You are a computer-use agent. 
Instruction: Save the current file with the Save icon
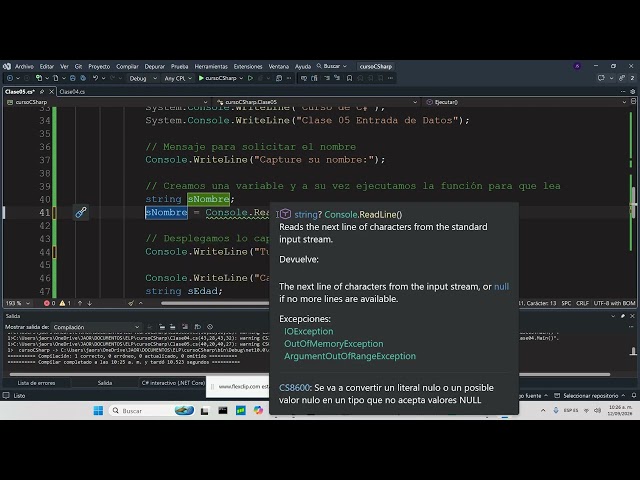[73, 78]
